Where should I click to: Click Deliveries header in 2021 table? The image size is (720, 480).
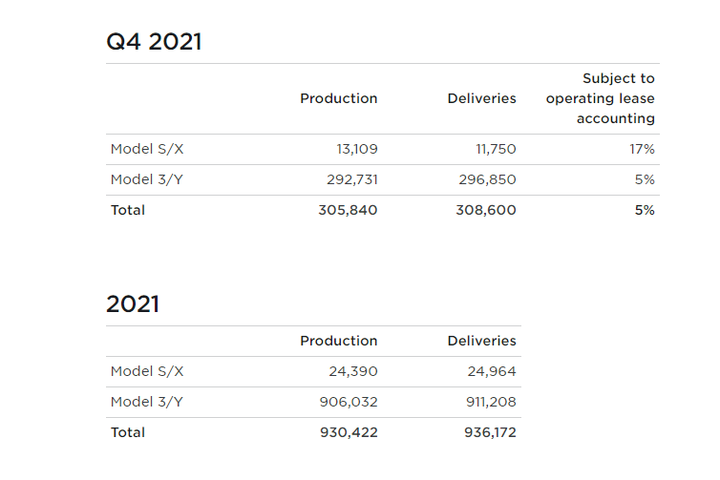(x=482, y=341)
